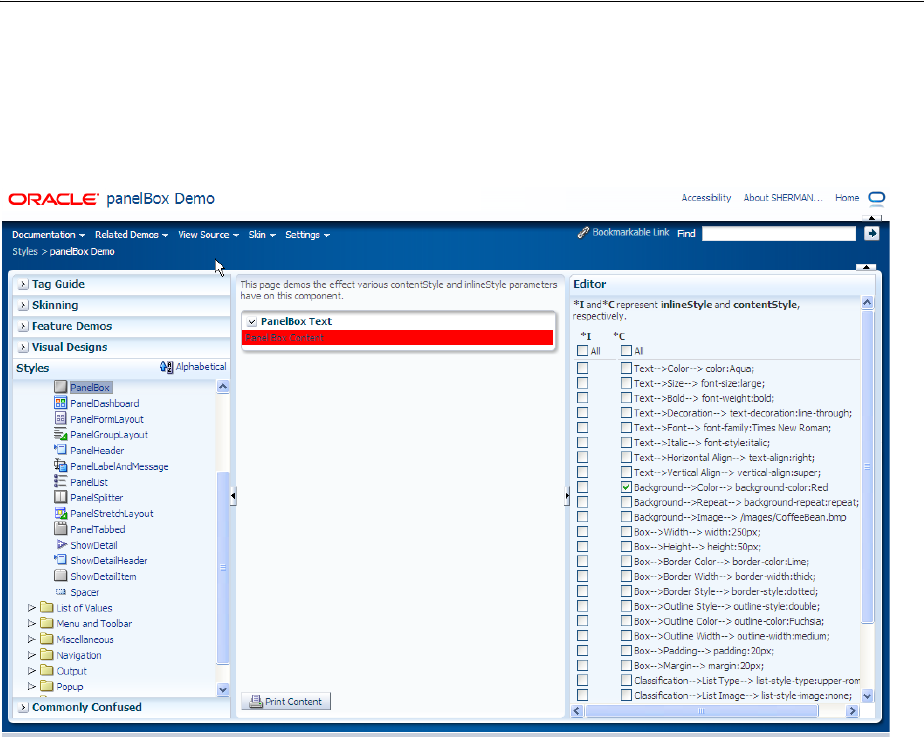The image size is (924, 737).
Task: Click the PanelDashboard tree icon
Action: [60, 403]
